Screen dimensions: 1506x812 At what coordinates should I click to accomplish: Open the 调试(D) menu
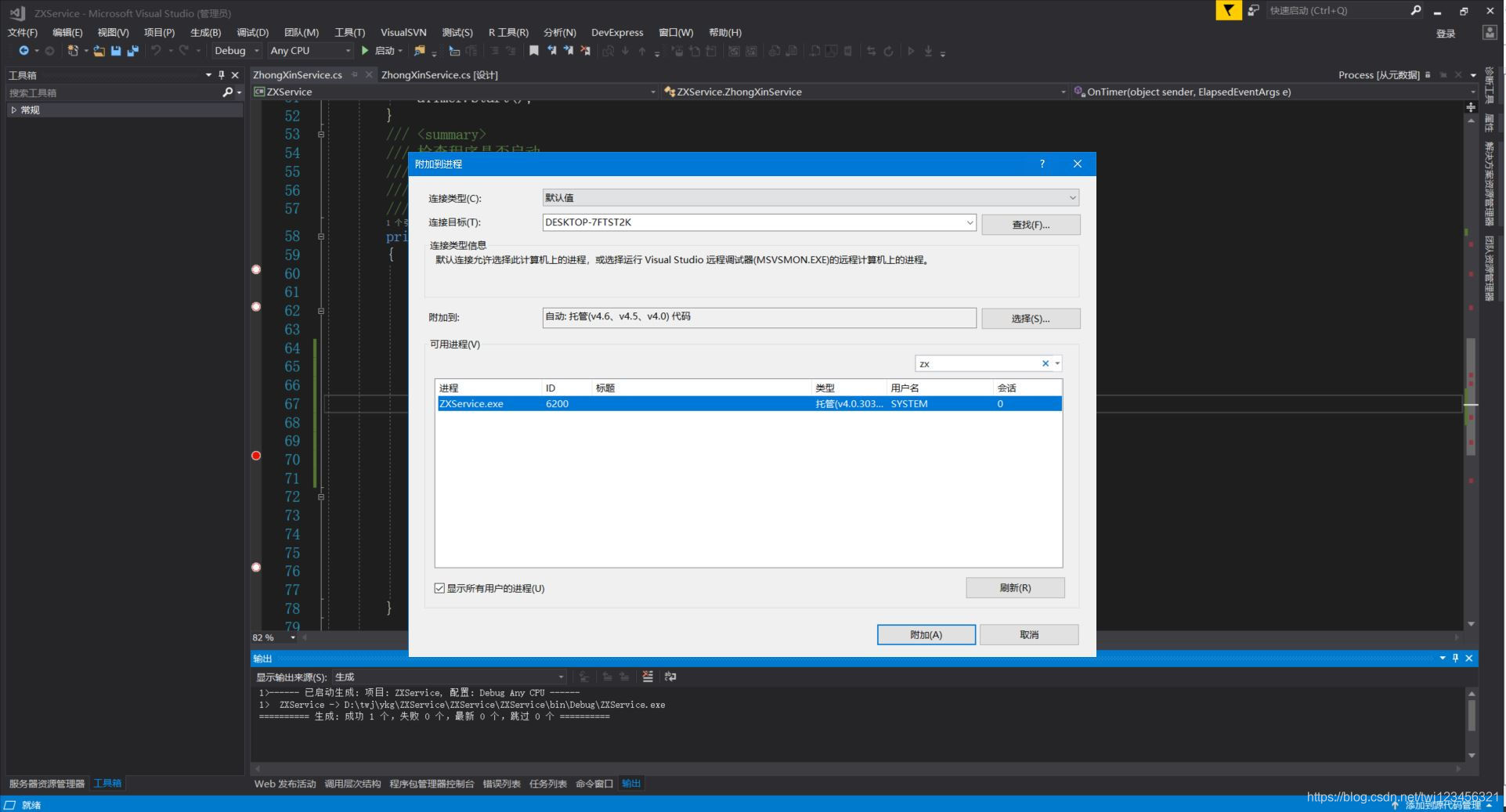point(252,32)
